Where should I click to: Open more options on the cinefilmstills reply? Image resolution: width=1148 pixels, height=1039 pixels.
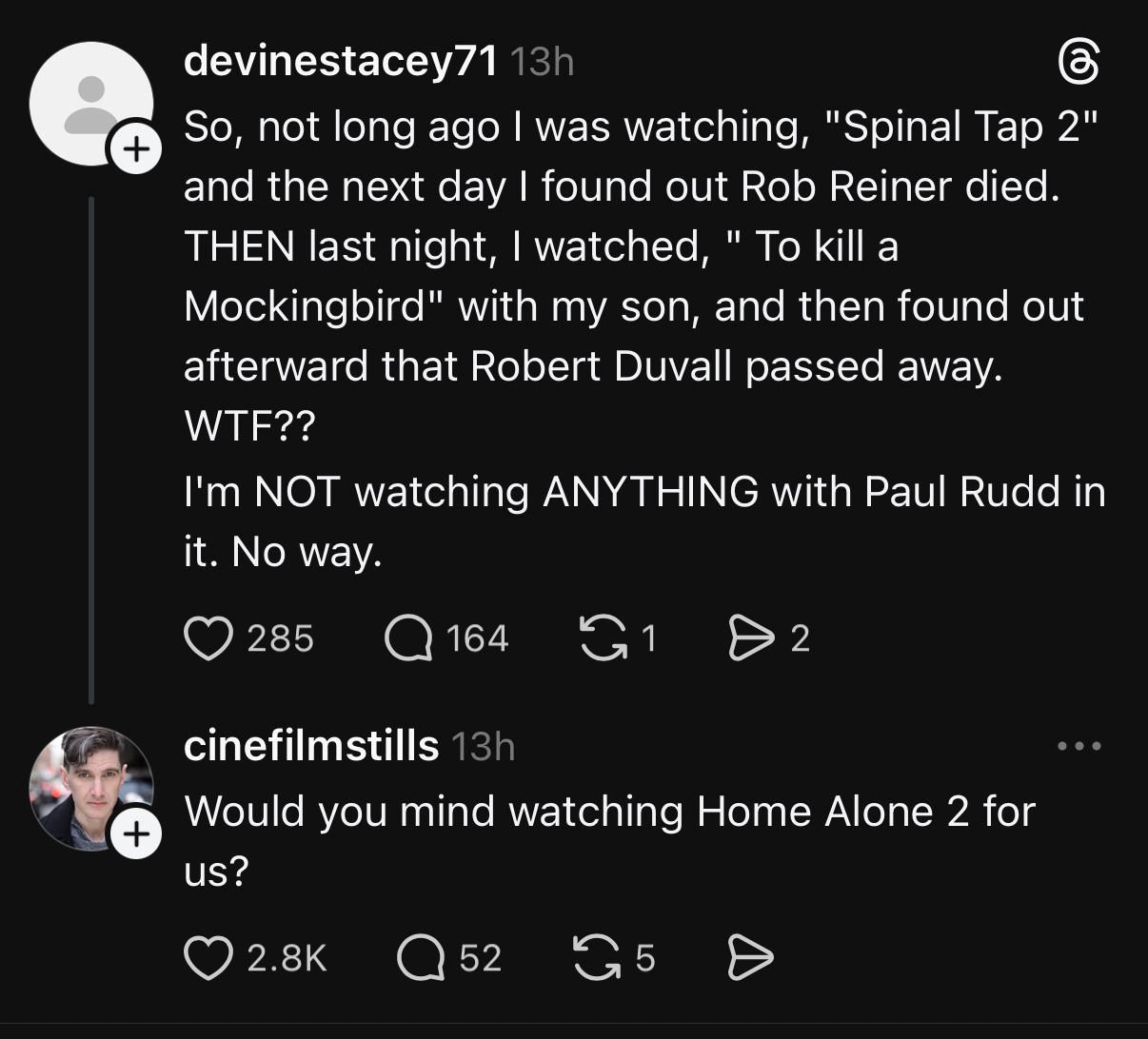point(1079,746)
